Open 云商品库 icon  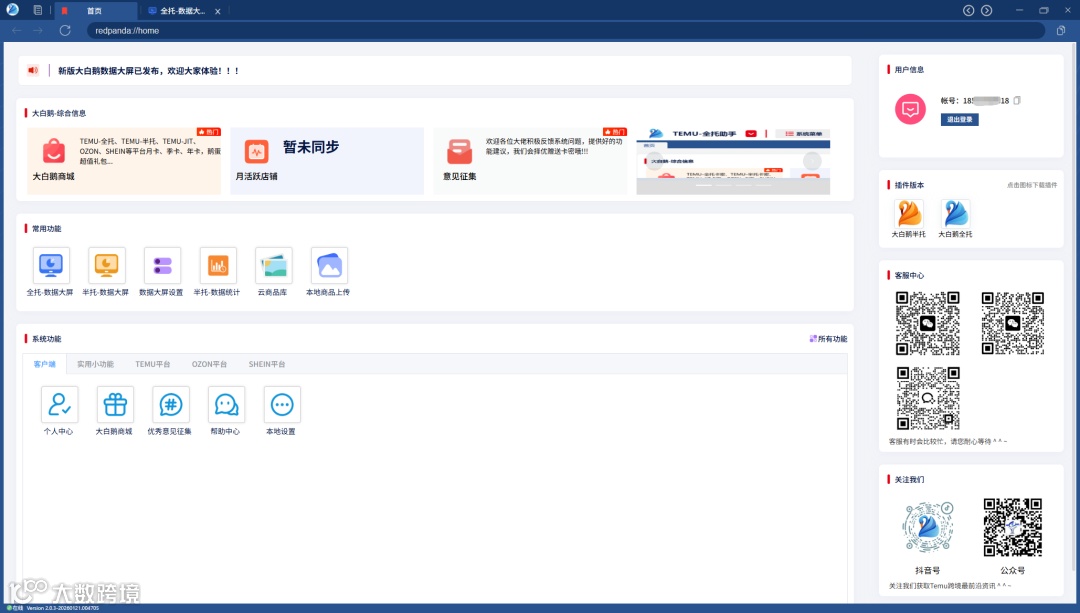click(273, 265)
